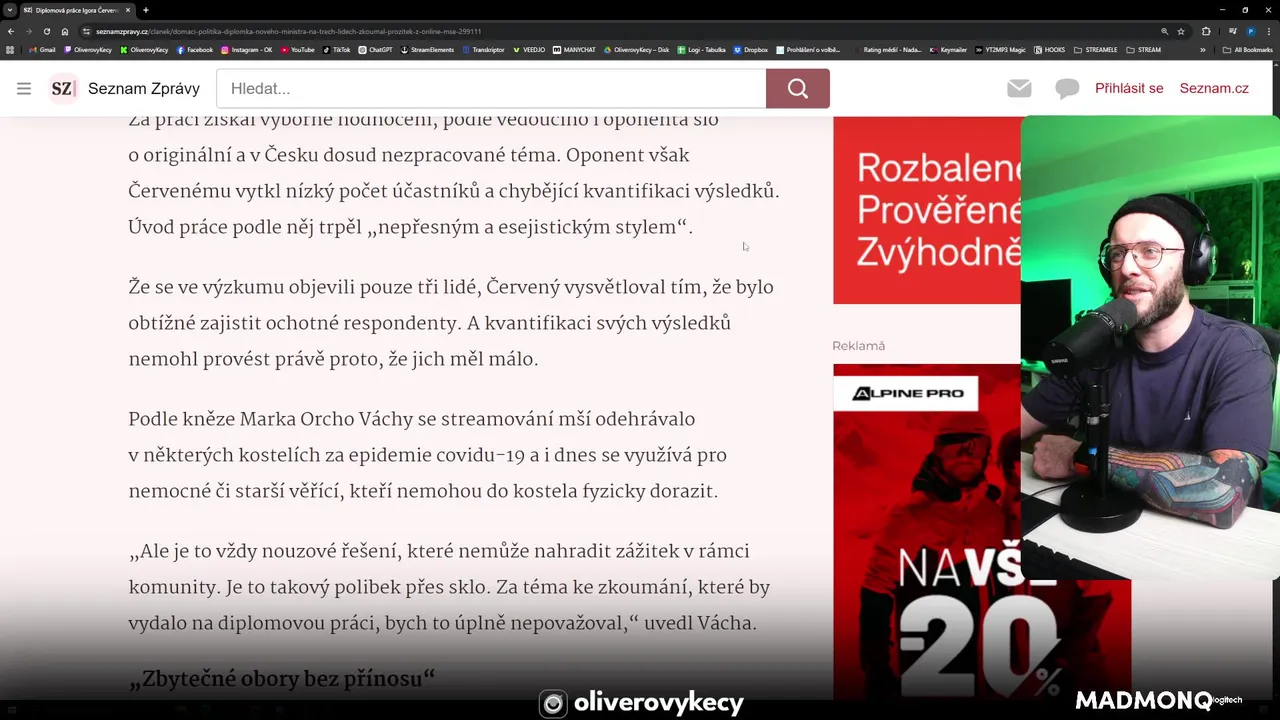Open the Transkriptor bookmark
Screen dimensions: 1280x720
click(x=484, y=49)
